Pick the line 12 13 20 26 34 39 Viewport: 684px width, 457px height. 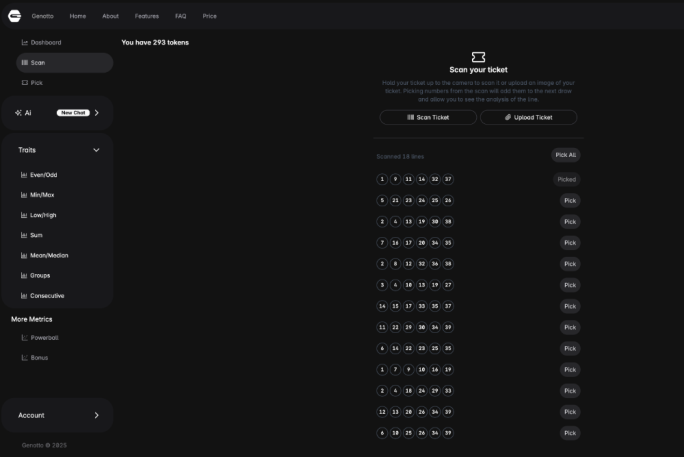(x=570, y=412)
